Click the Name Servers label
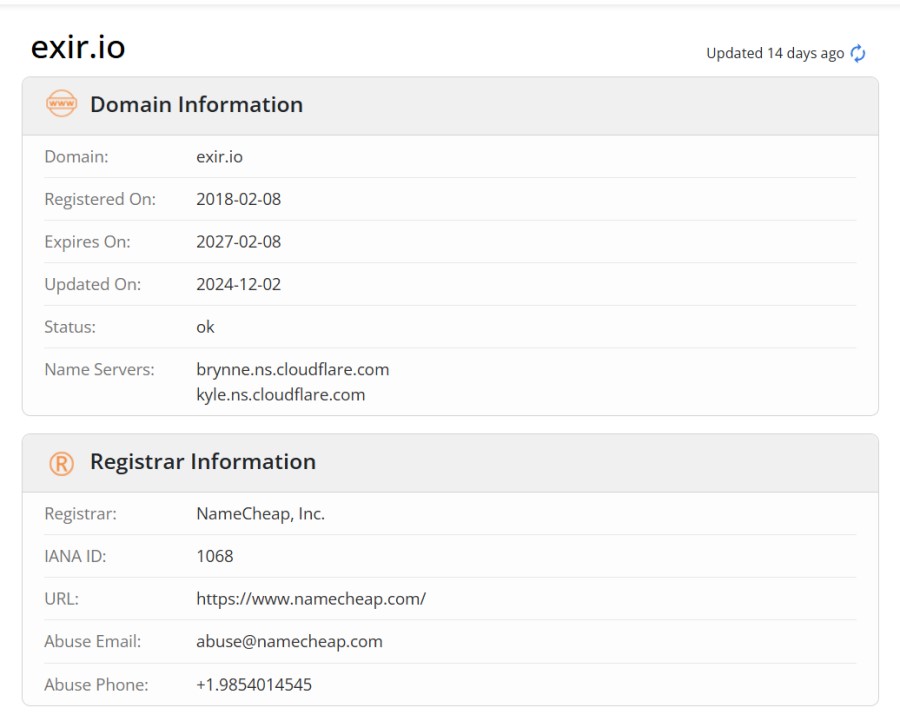This screenshot has height=721, width=900. click(x=99, y=370)
